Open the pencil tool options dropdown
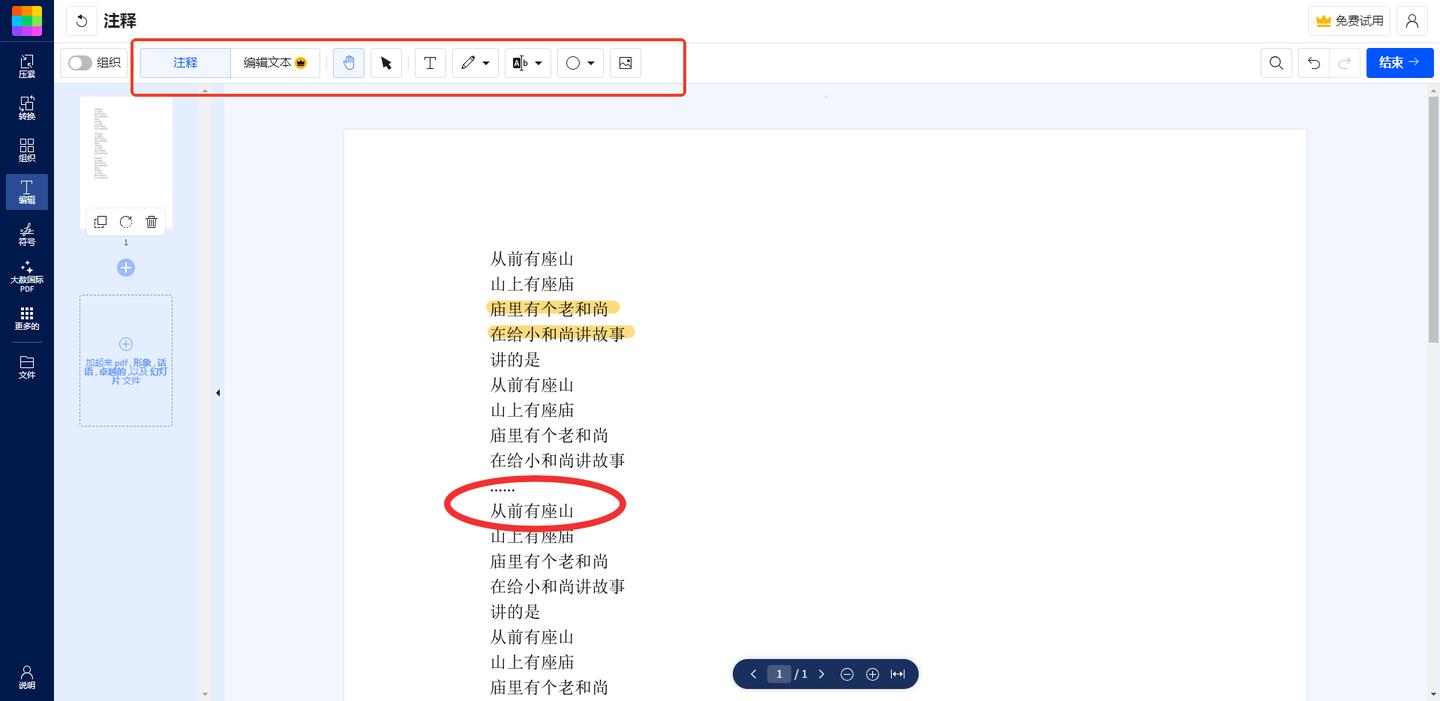This screenshot has width=1440, height=701. pyautogui.click(x=487, y=63)
